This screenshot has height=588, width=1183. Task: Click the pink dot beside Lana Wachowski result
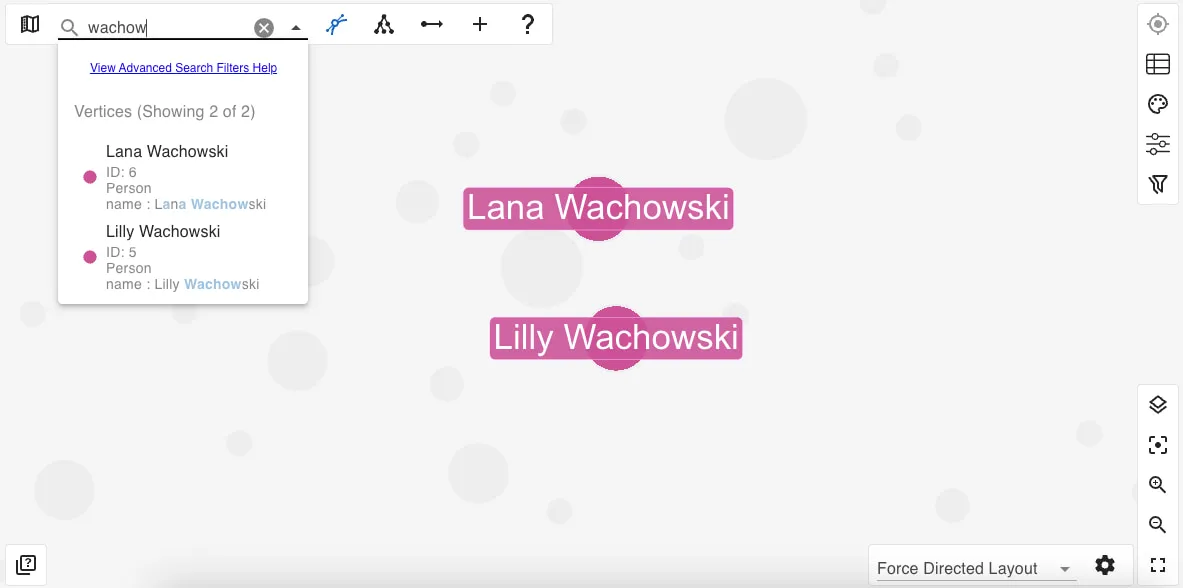pos(90,177)
